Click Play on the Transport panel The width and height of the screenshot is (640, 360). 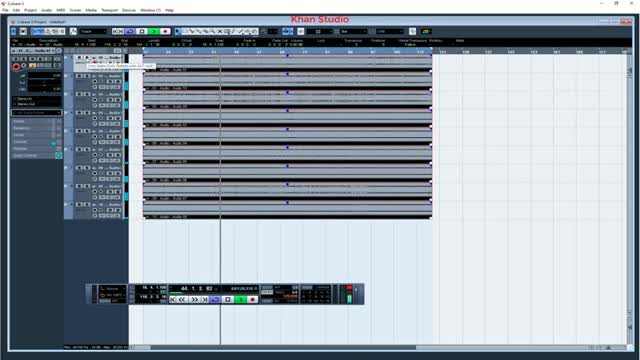(241, 300)
